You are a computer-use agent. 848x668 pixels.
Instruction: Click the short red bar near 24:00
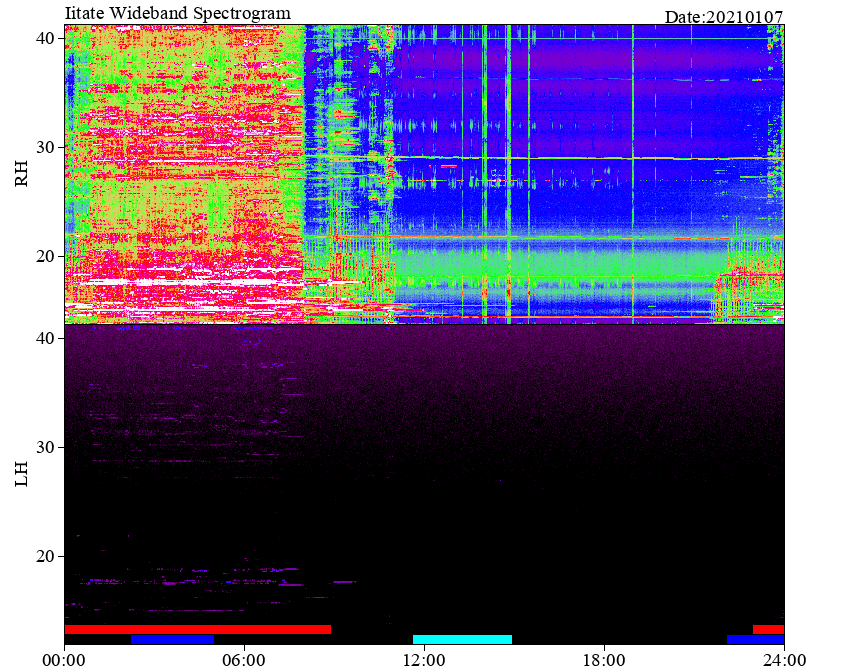768,630
